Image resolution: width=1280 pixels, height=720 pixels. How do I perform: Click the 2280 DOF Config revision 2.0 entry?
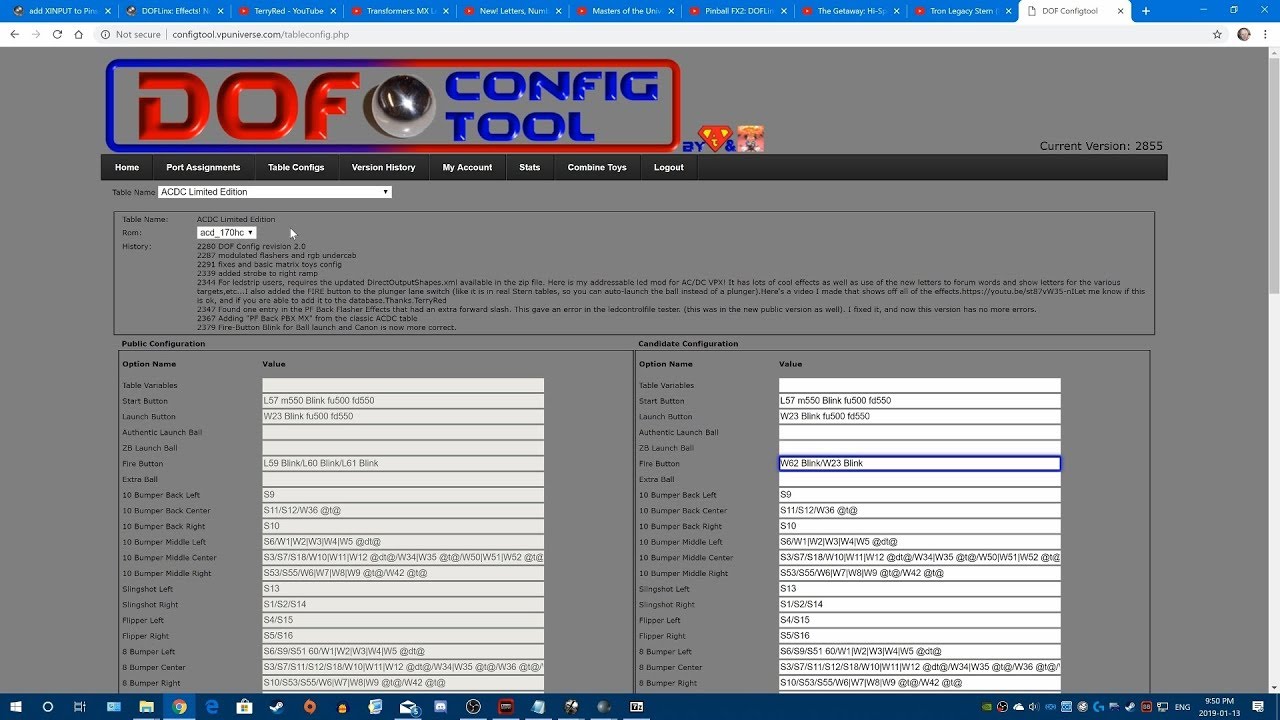[x=251, y=246]
